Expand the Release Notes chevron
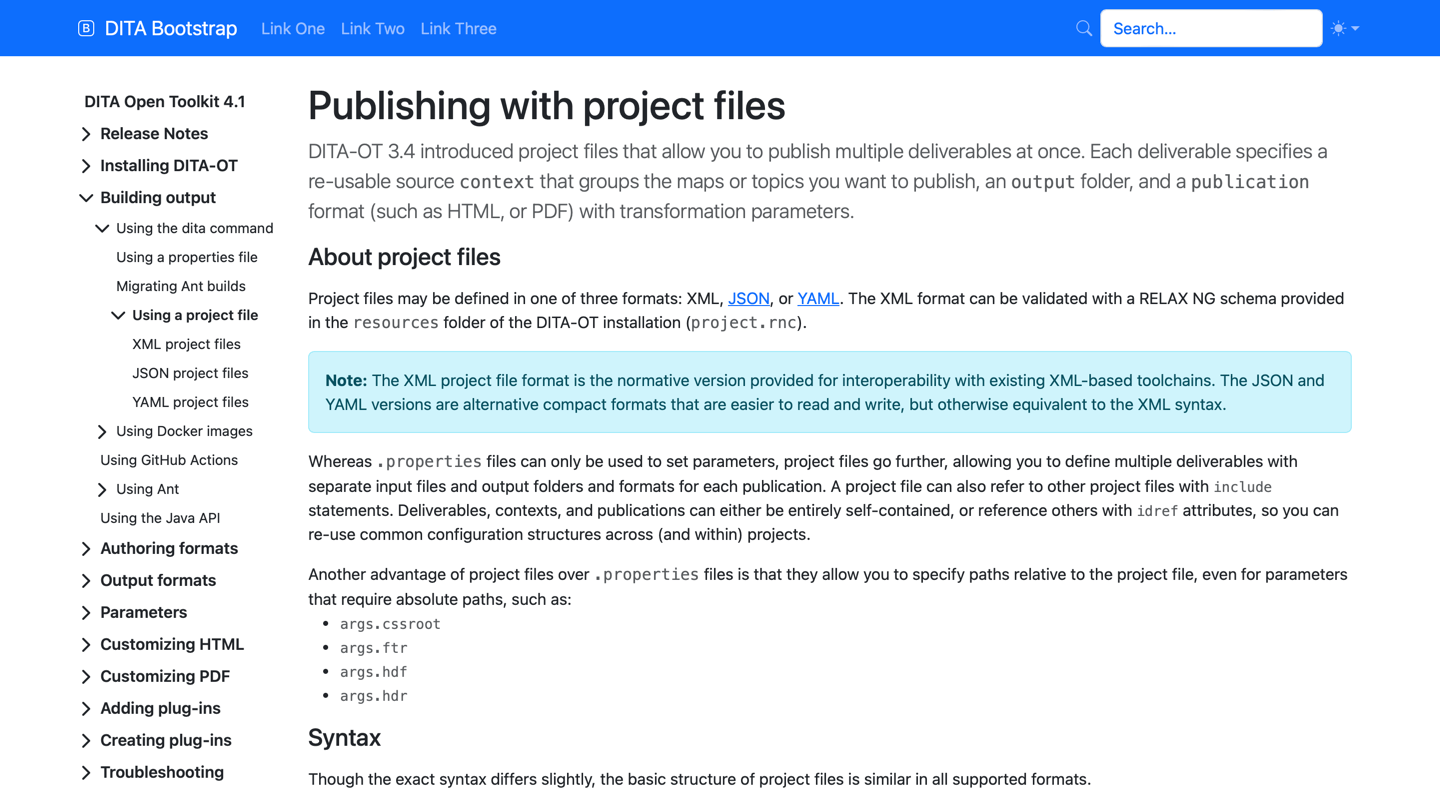The image size is (1440, 810). click(x=86, y=134)
